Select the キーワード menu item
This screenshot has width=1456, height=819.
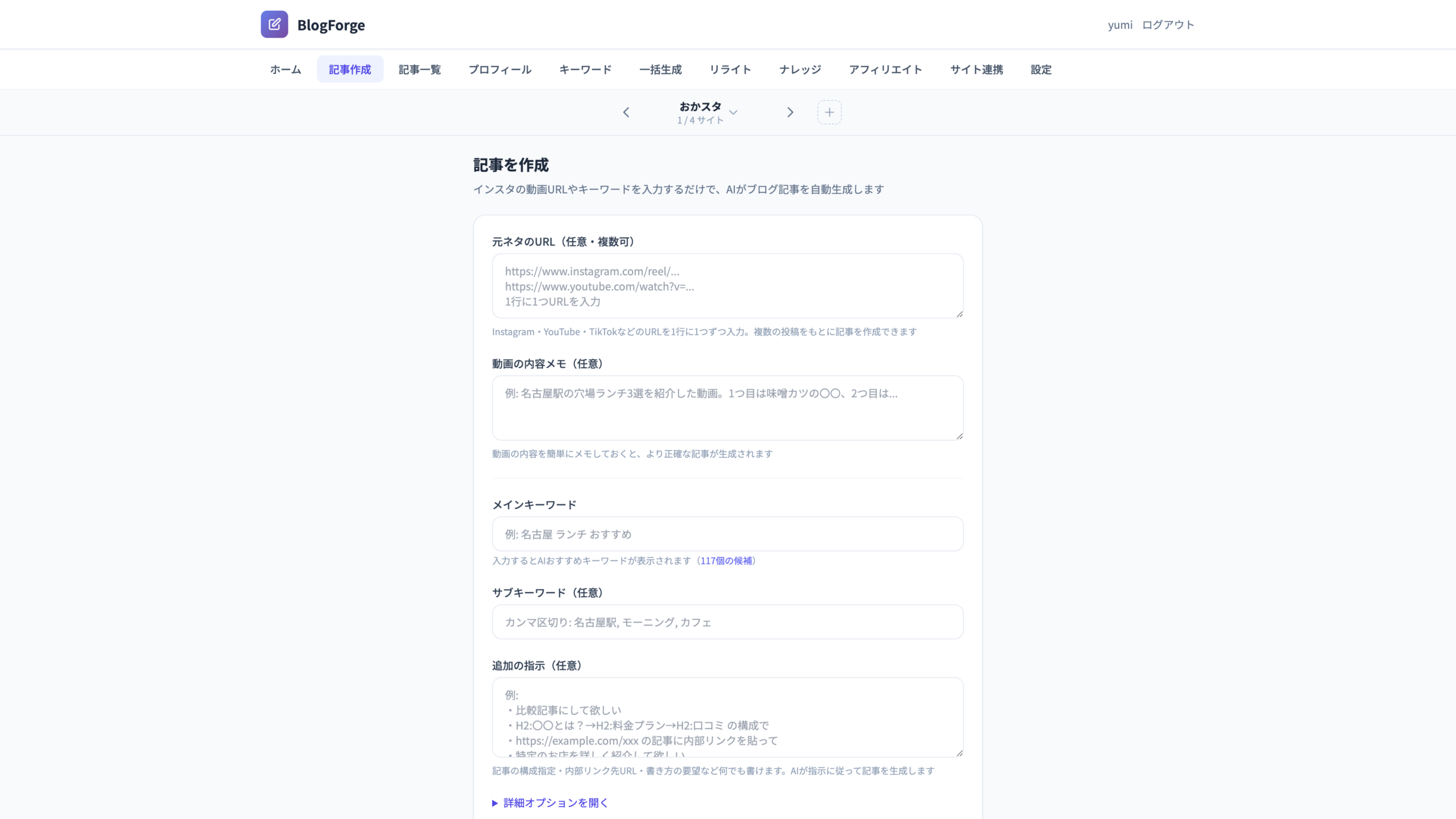point(585,69)
